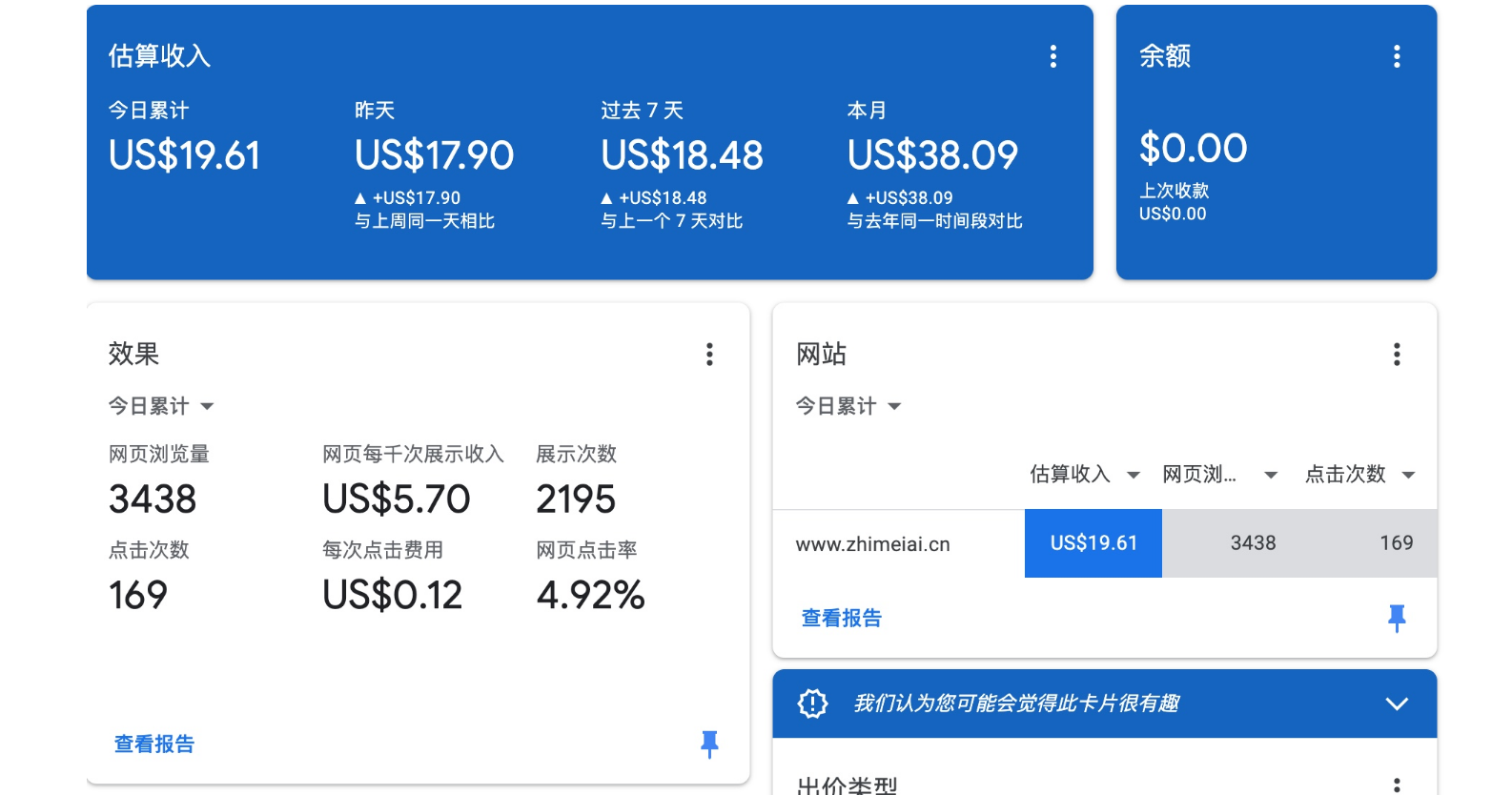Click the 昨天 US$17.90 earnings value
The image size is (1512, 795).
[x=434, y=155]
